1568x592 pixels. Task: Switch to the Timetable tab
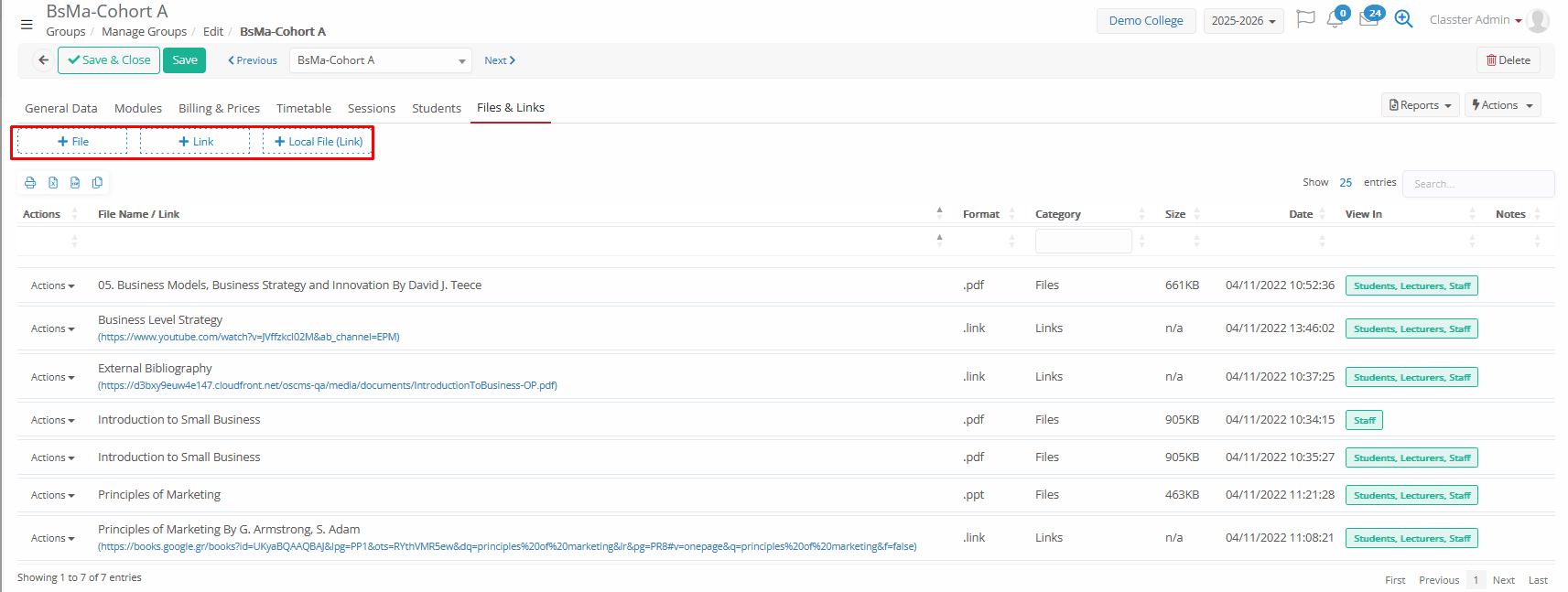click(304, 108)
